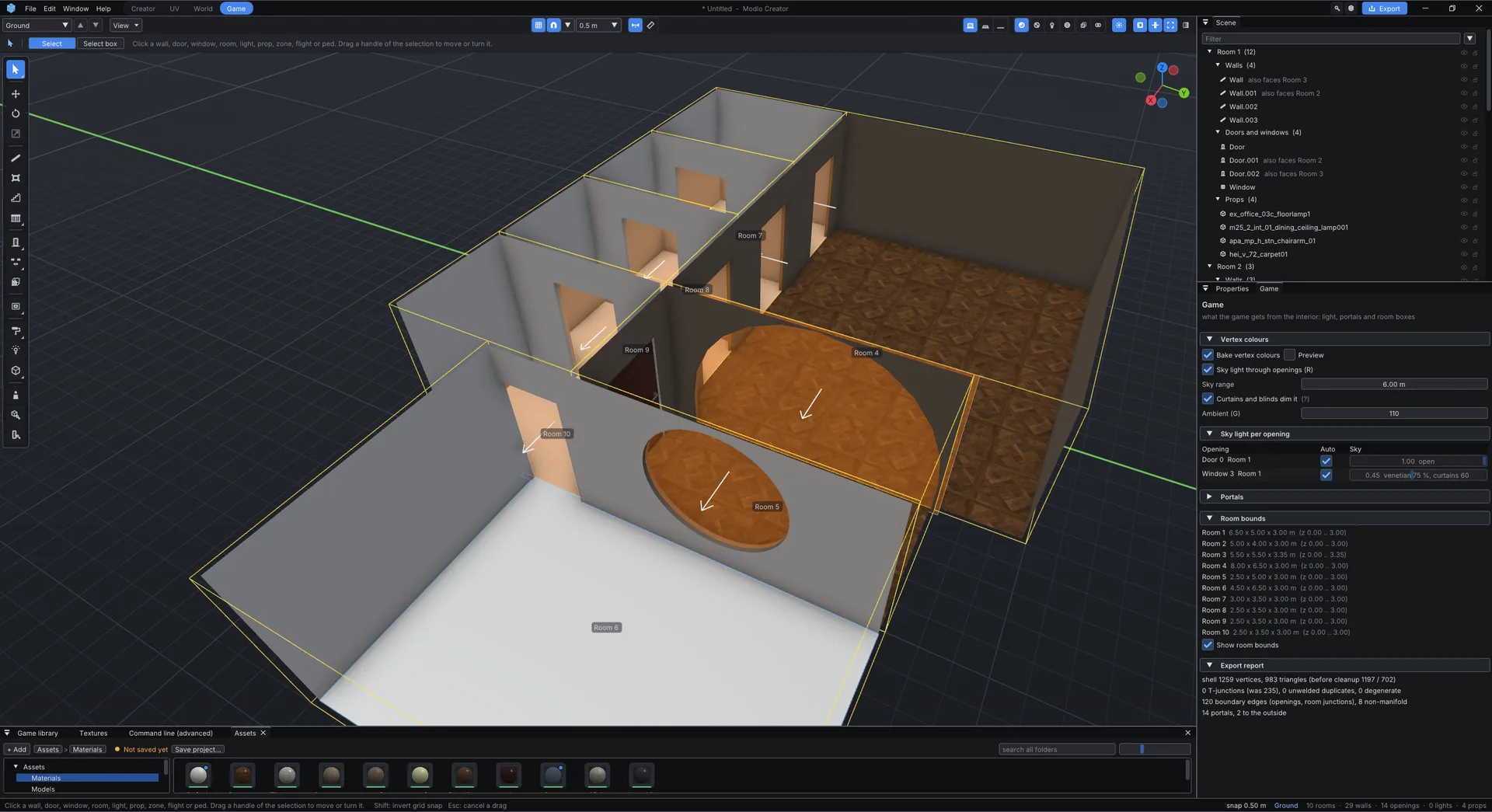Pick the door tool in left toolbar

coord(16,242)
